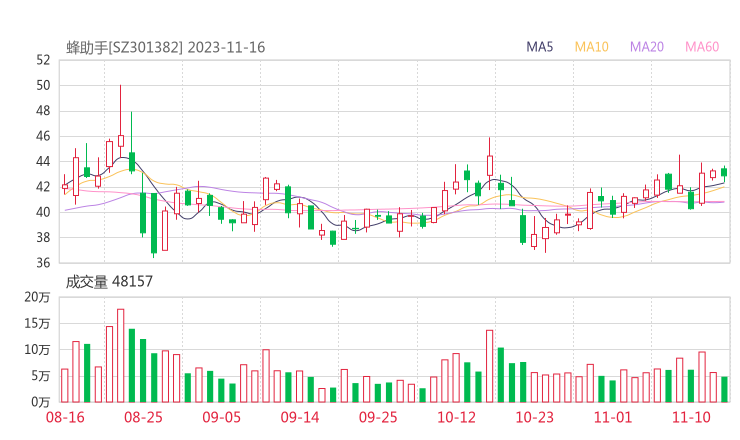Click the 09-25 date axis label
740x440 pixels.
[x=378, y=417]
